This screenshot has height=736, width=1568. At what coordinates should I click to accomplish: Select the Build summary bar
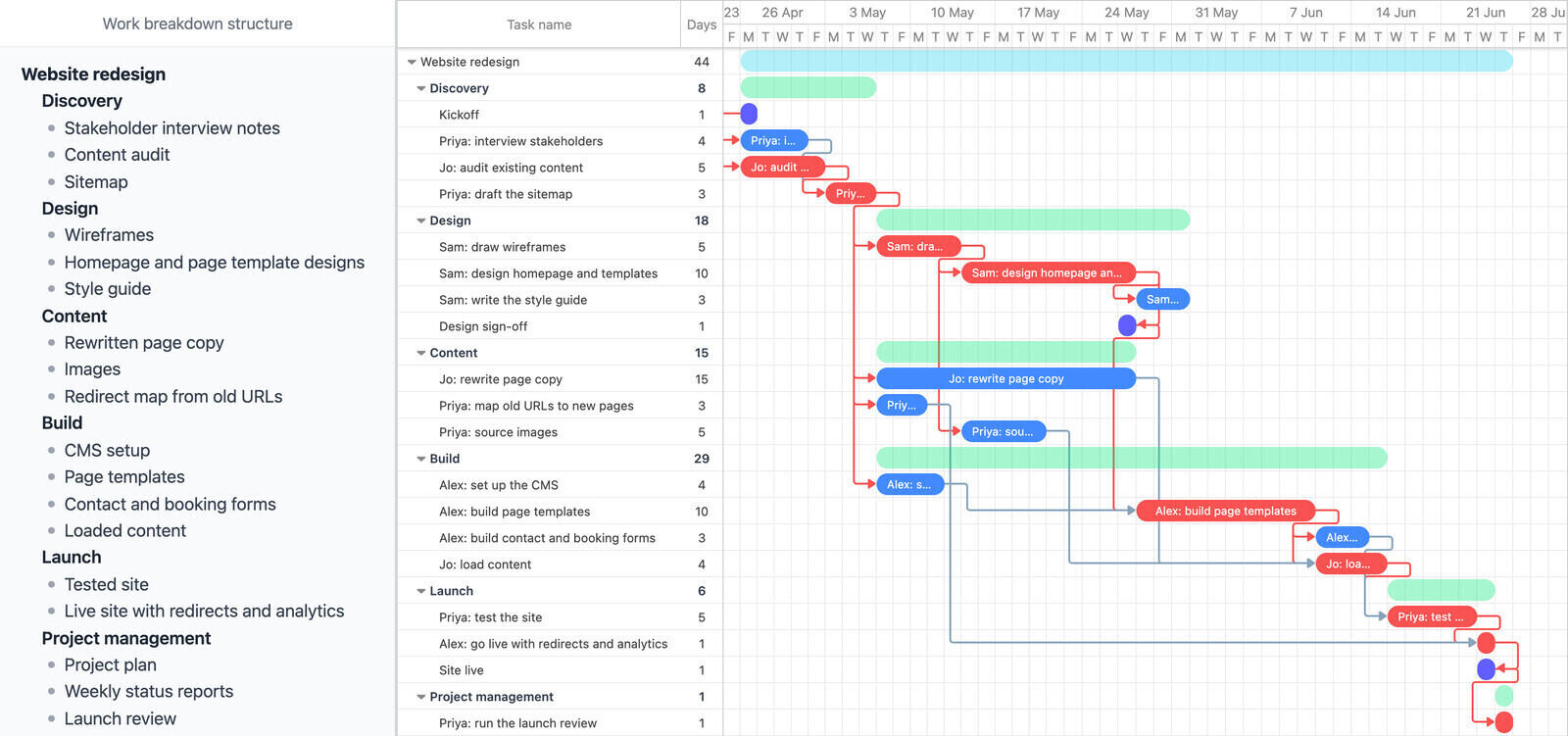(x=1132, y=458)
